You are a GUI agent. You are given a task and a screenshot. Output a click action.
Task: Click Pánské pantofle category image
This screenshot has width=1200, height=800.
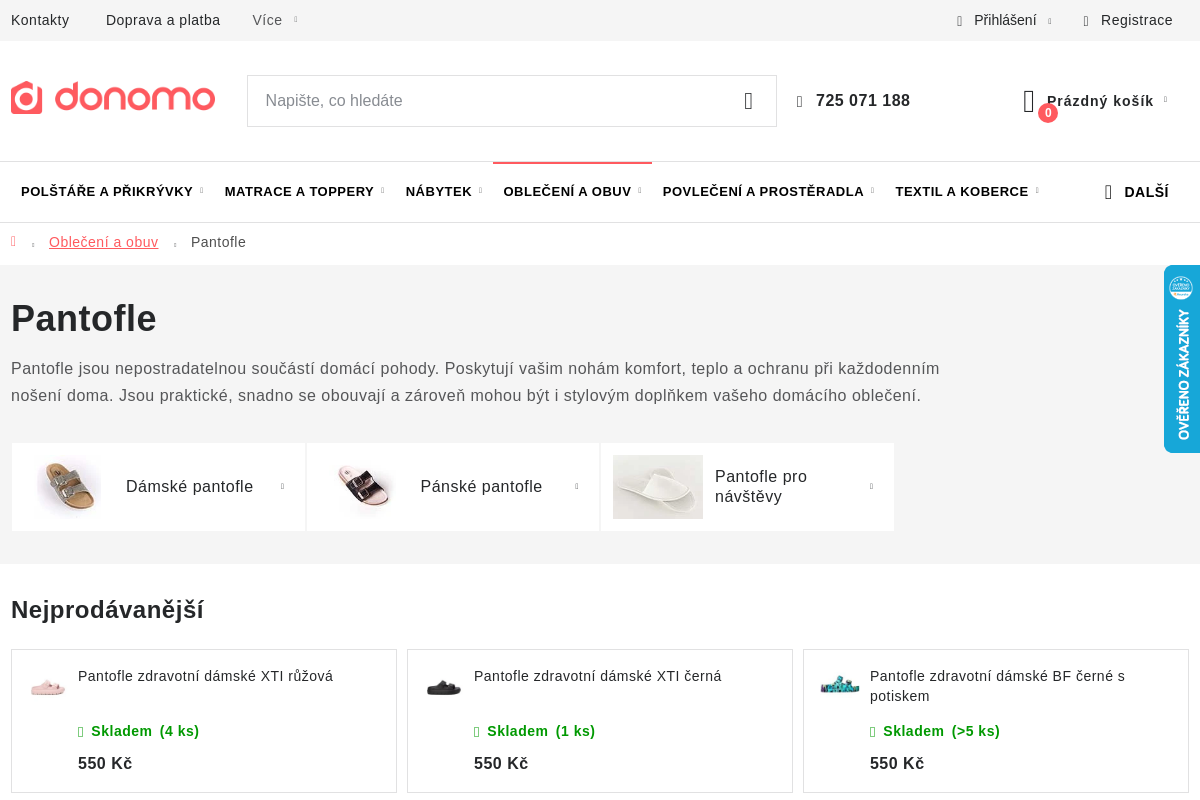click(x=364, y=487)
